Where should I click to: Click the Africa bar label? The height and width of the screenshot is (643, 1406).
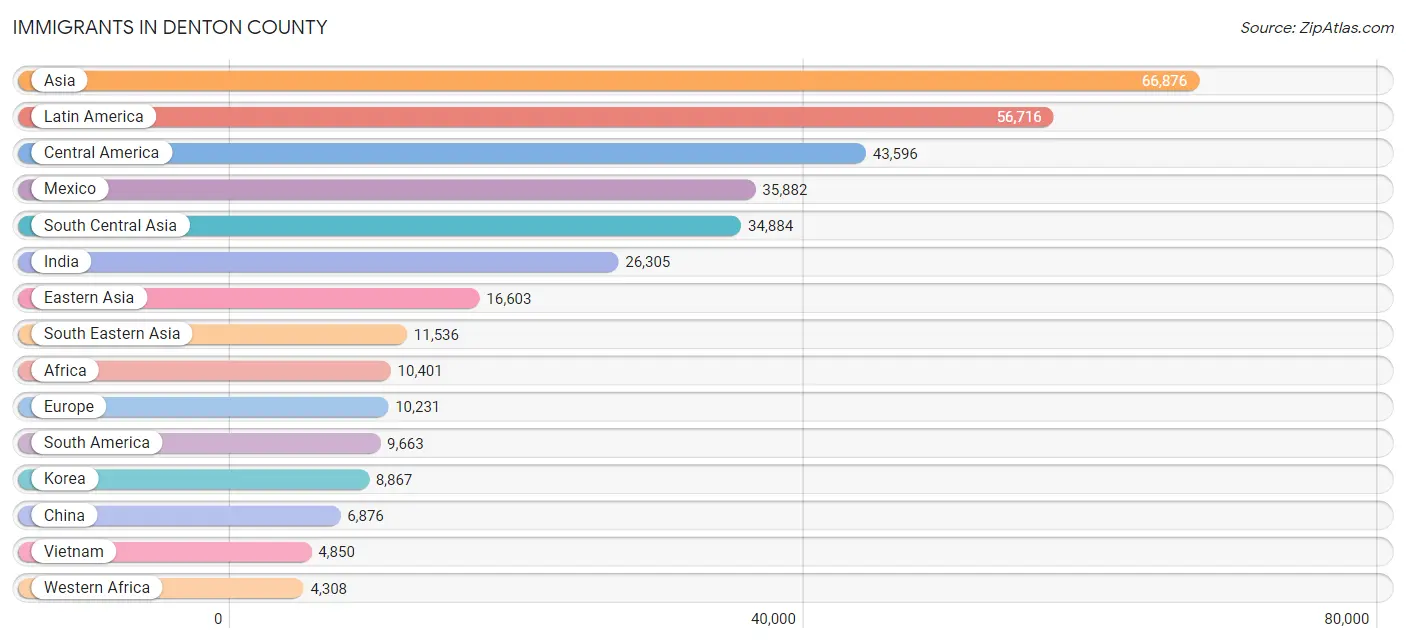click(65, 370)
